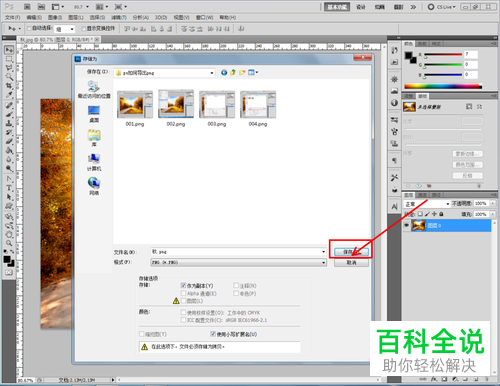The image size is (500, 386).
Task: Select the Zoom magnifier tool in the toolbox
Action: point(9,243)
